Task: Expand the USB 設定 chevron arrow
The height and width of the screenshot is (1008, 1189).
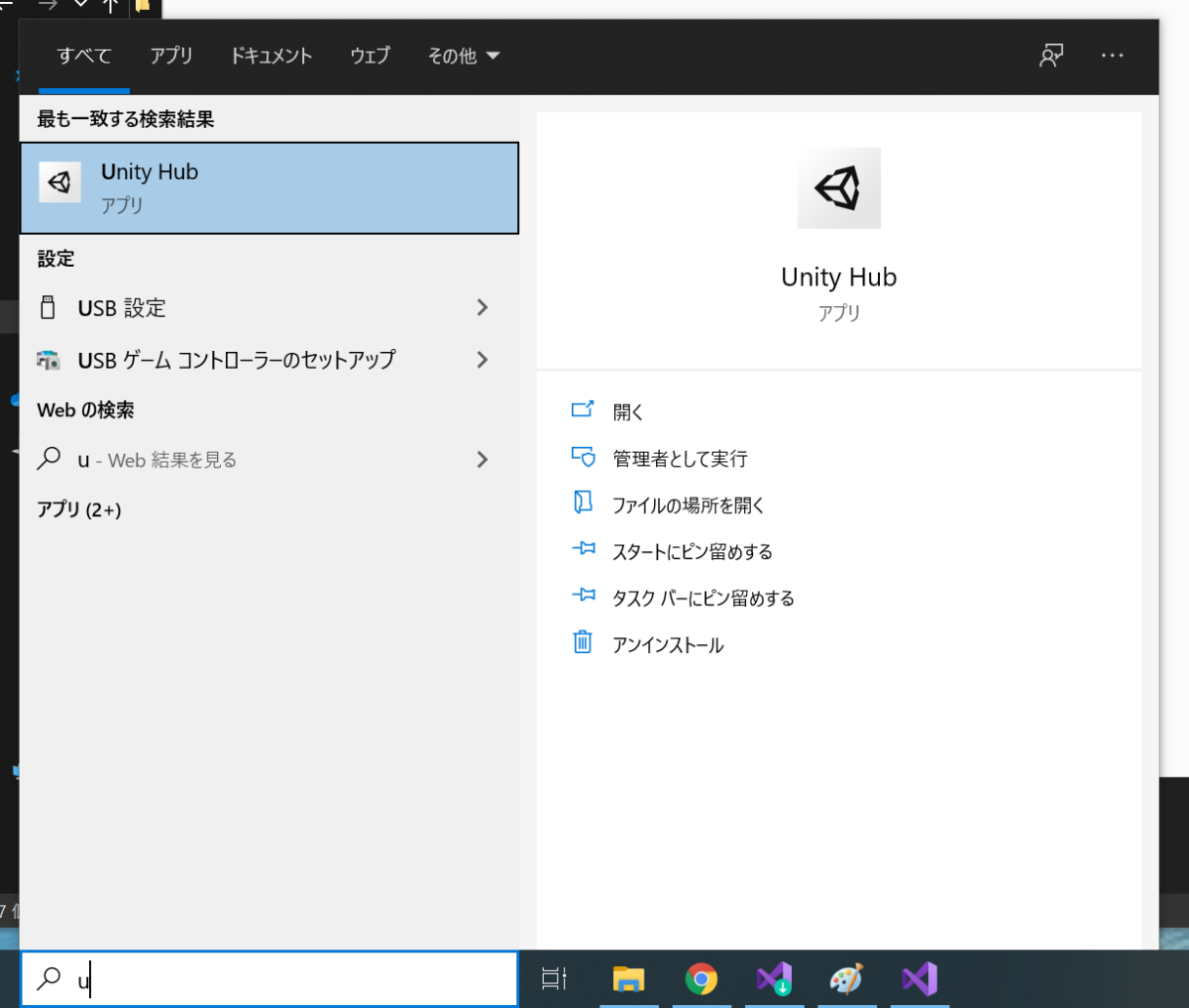Action: pyautogui.click(x=483, y=307)
